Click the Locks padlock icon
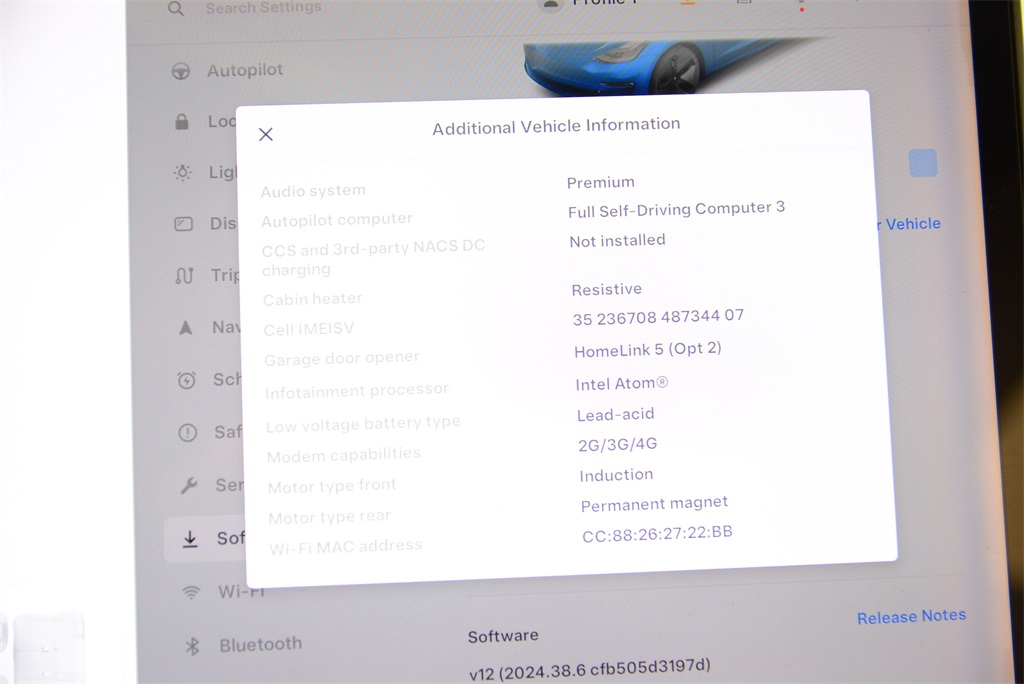This screenshot has height=684, width=1024. point(182,122)
